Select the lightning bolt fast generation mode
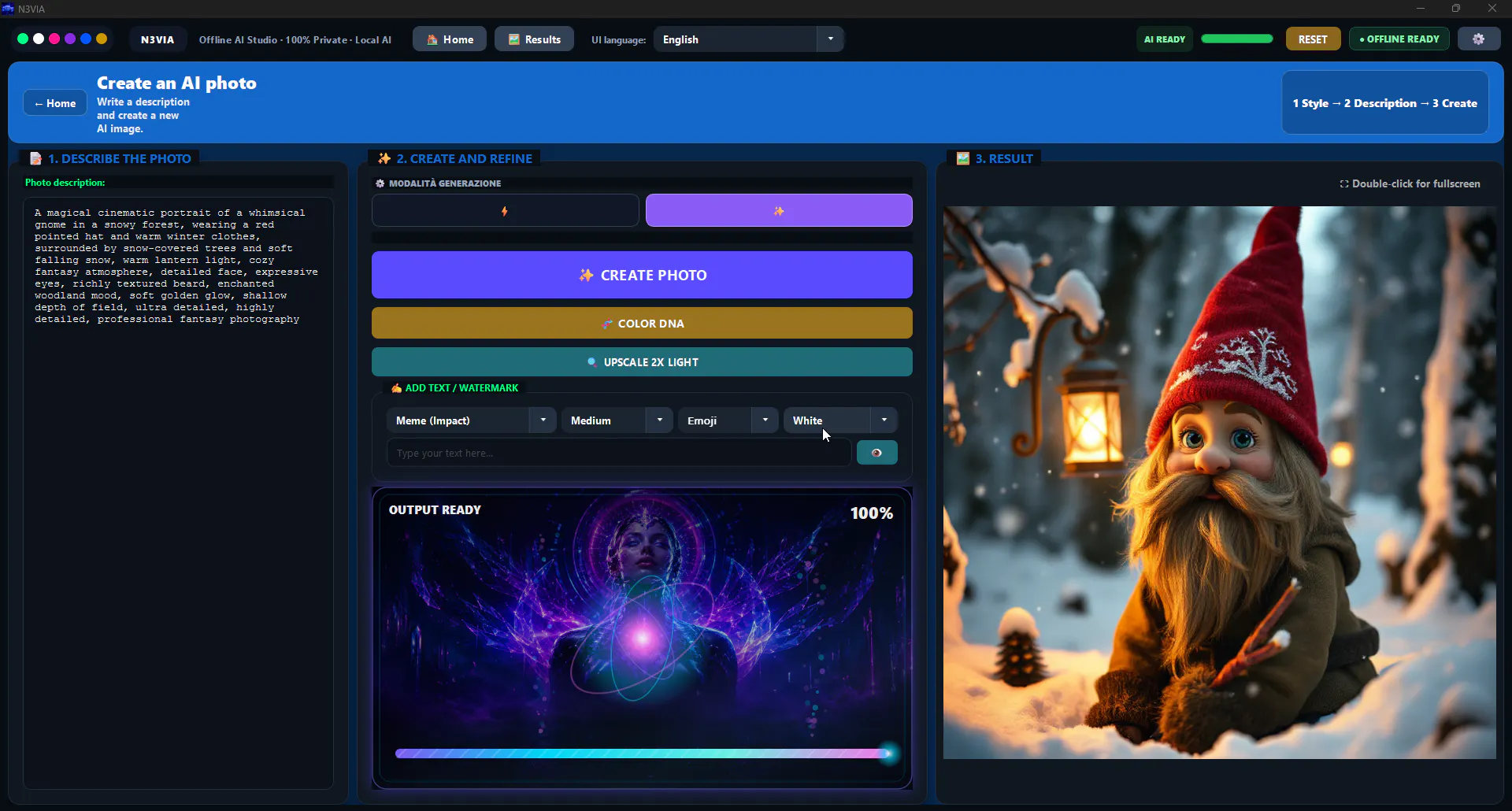The image size is (1512, 811). pos(505,211)
